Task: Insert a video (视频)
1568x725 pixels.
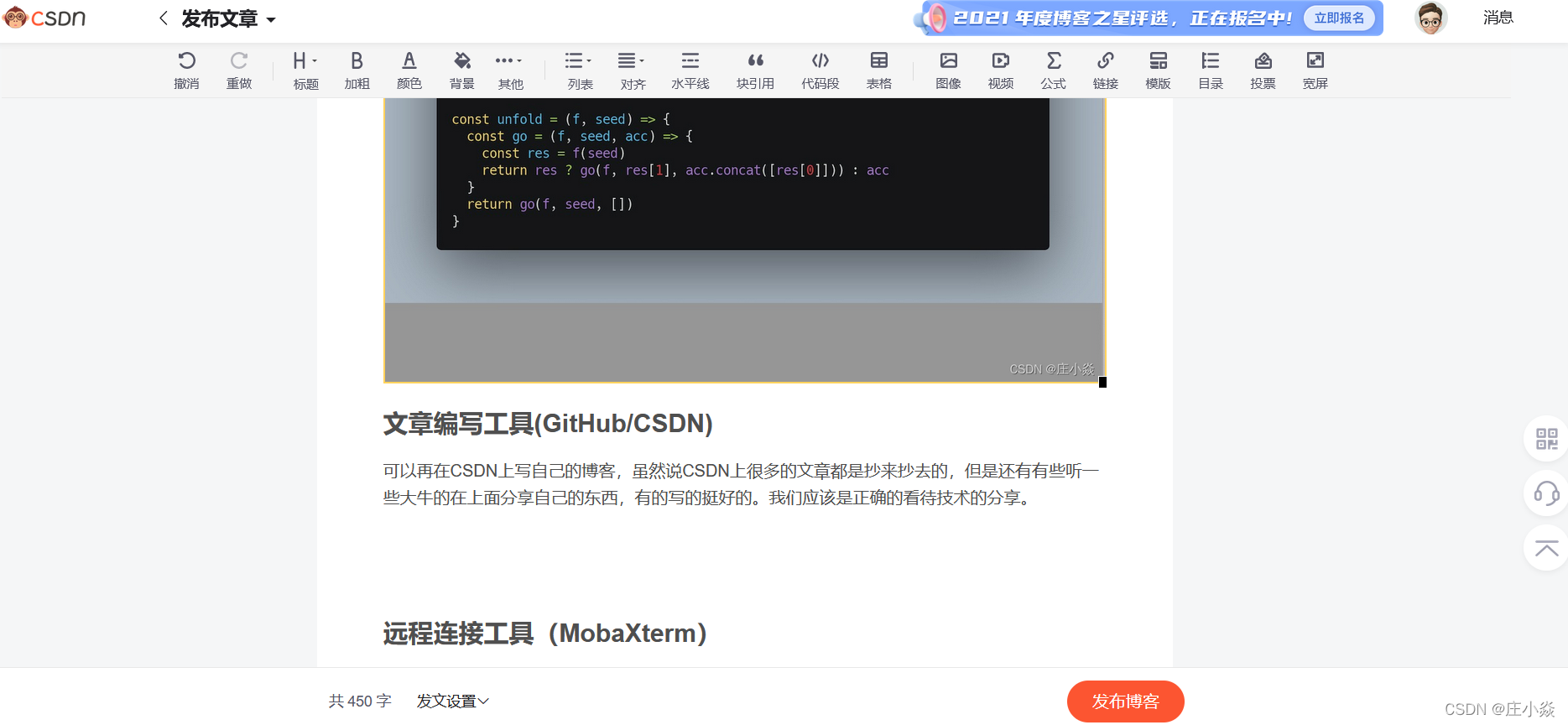Action: click(1001, 70)
